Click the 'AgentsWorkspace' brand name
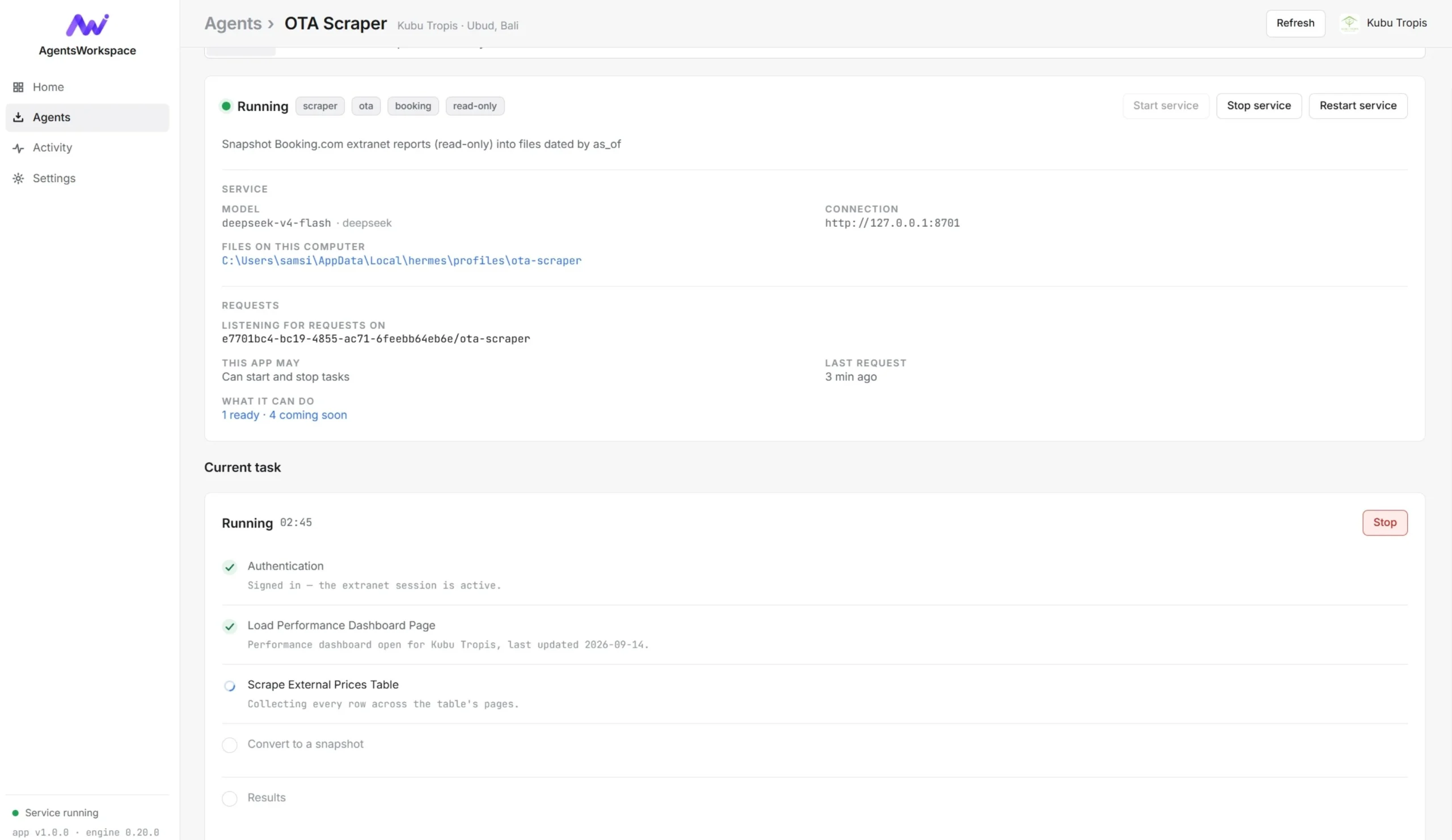Image resolution: width=1452 pixels, height=840 pixels. pyautogui.click(x=87, y=50)
